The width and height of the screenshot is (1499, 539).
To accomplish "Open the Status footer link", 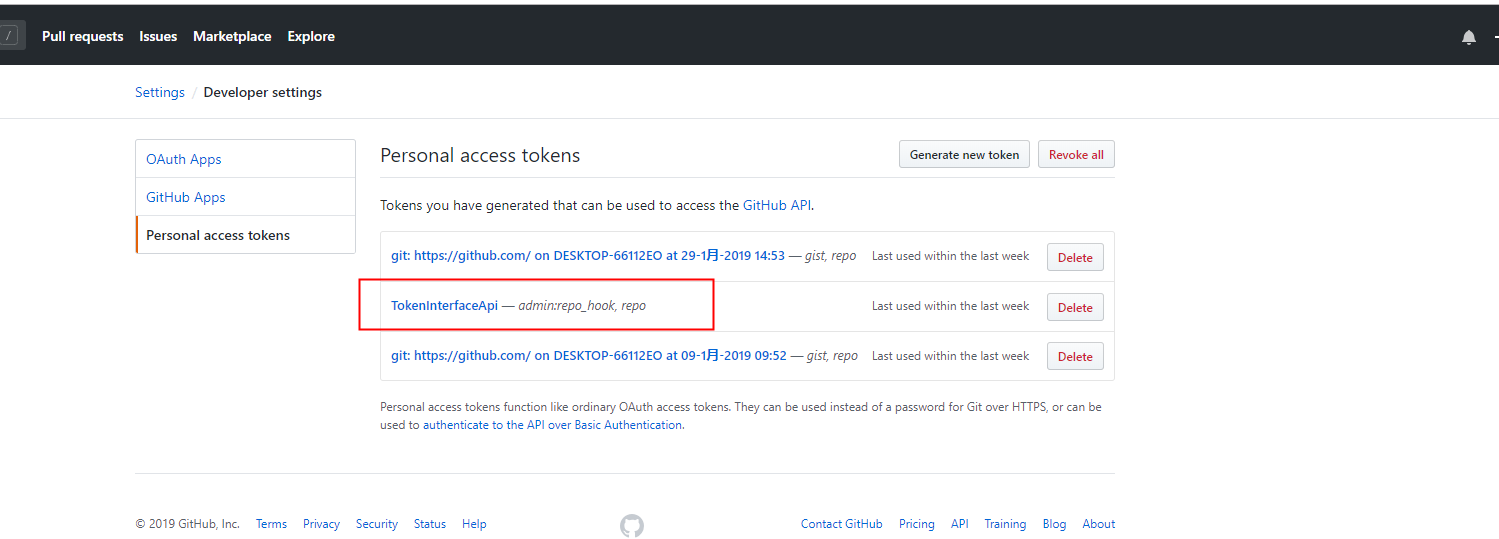I will click(x=430, y=524).
